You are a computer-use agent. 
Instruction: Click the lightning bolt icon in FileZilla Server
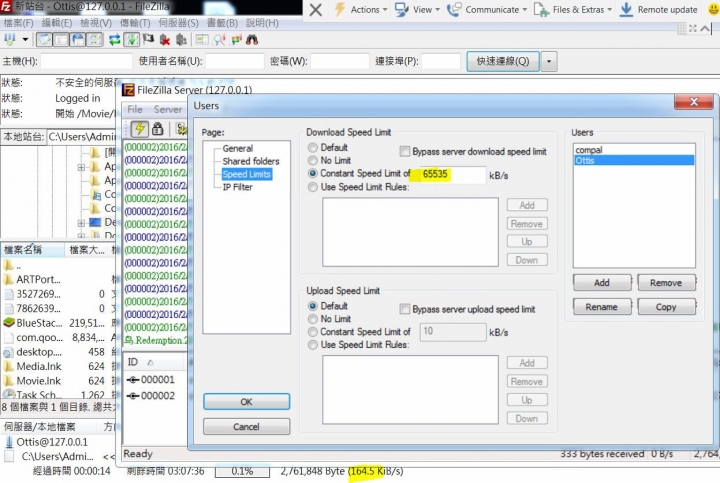click(x=139, y=129)
